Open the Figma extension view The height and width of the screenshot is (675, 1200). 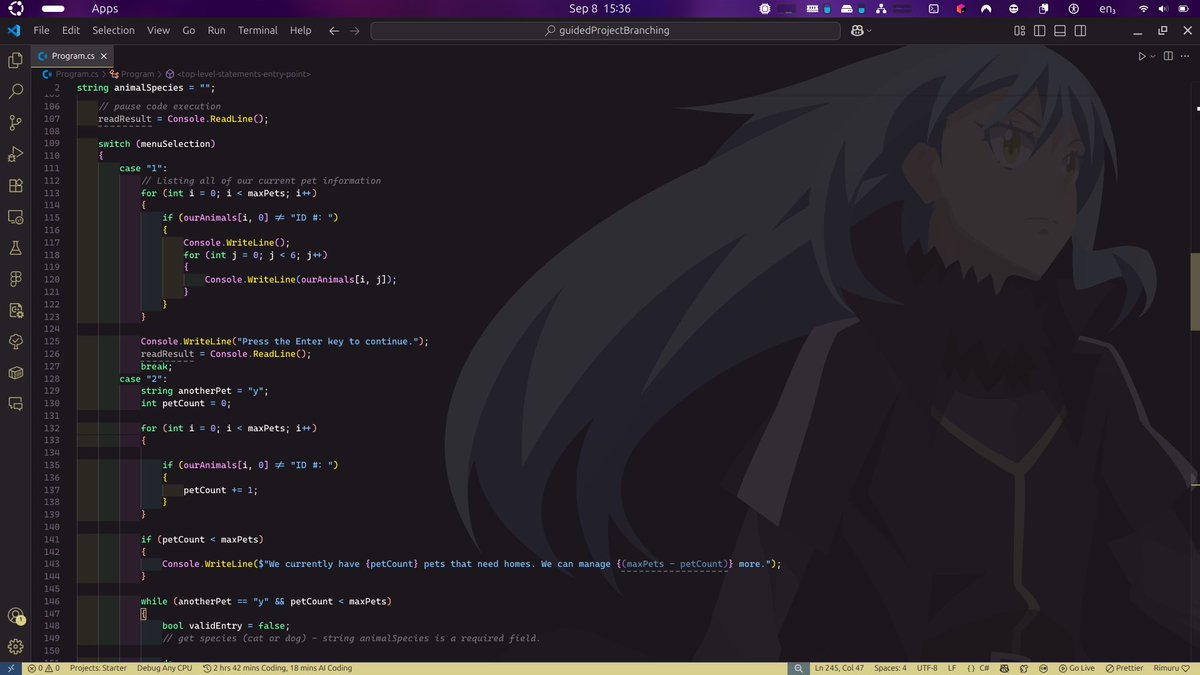(15, 279)
